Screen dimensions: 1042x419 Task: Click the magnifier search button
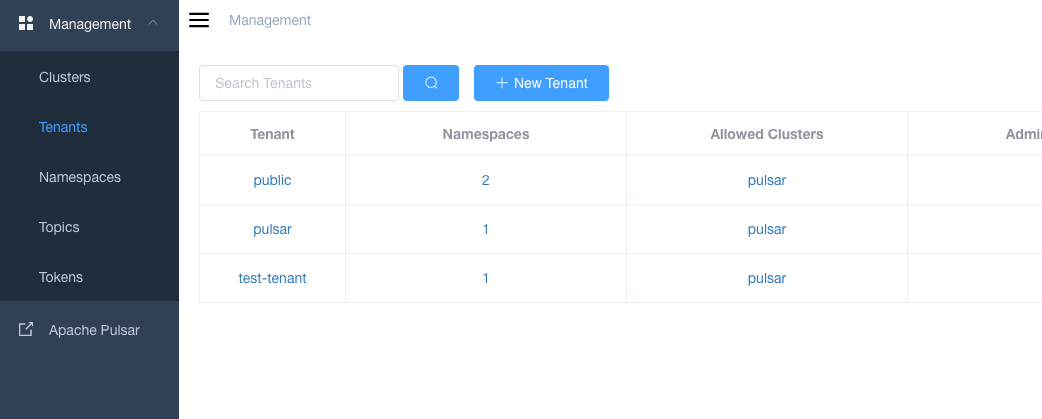pyautogui.click(x=431, y=83)
